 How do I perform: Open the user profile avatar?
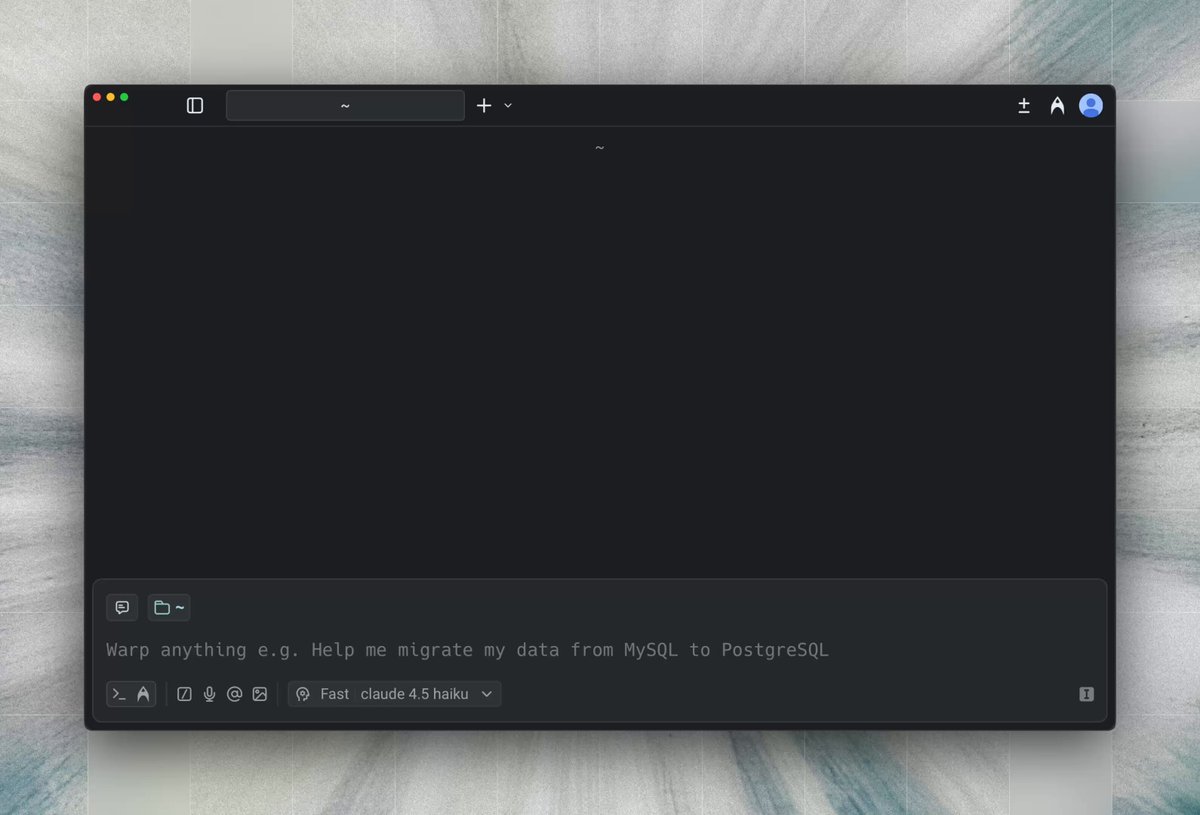pyautogui.click(x=1090, y=105)
